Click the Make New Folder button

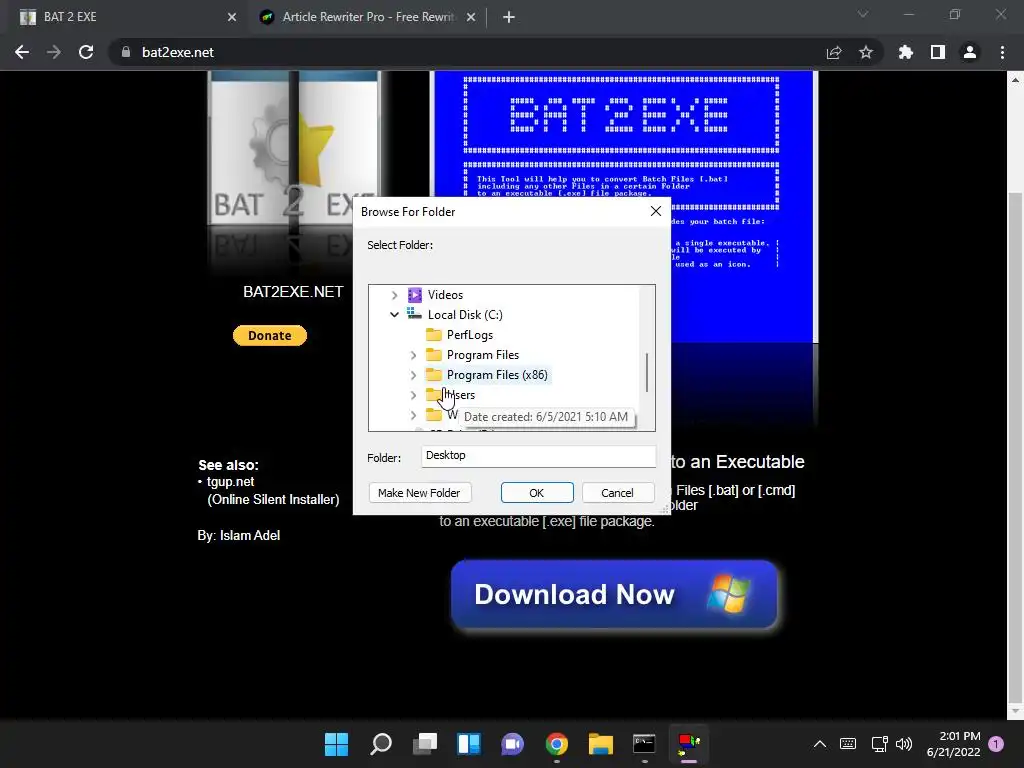(x=419, y=493)
